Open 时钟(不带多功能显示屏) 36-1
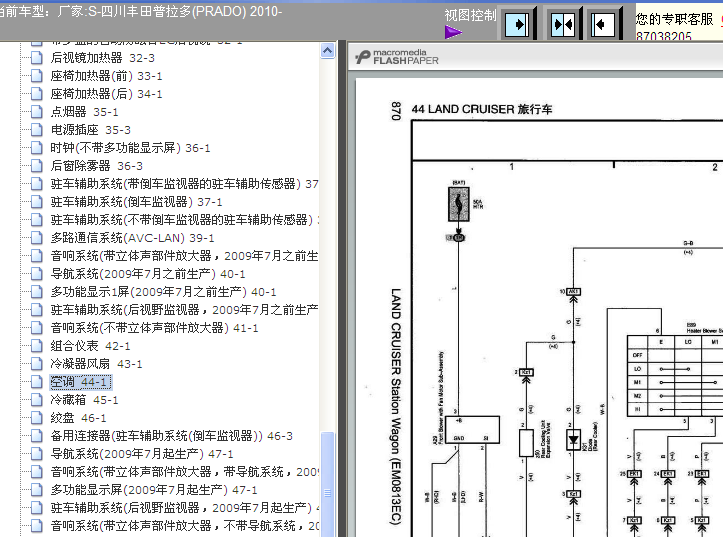This screenshot has width=723, height=537. pyautogui.click(x=130, y=148)
